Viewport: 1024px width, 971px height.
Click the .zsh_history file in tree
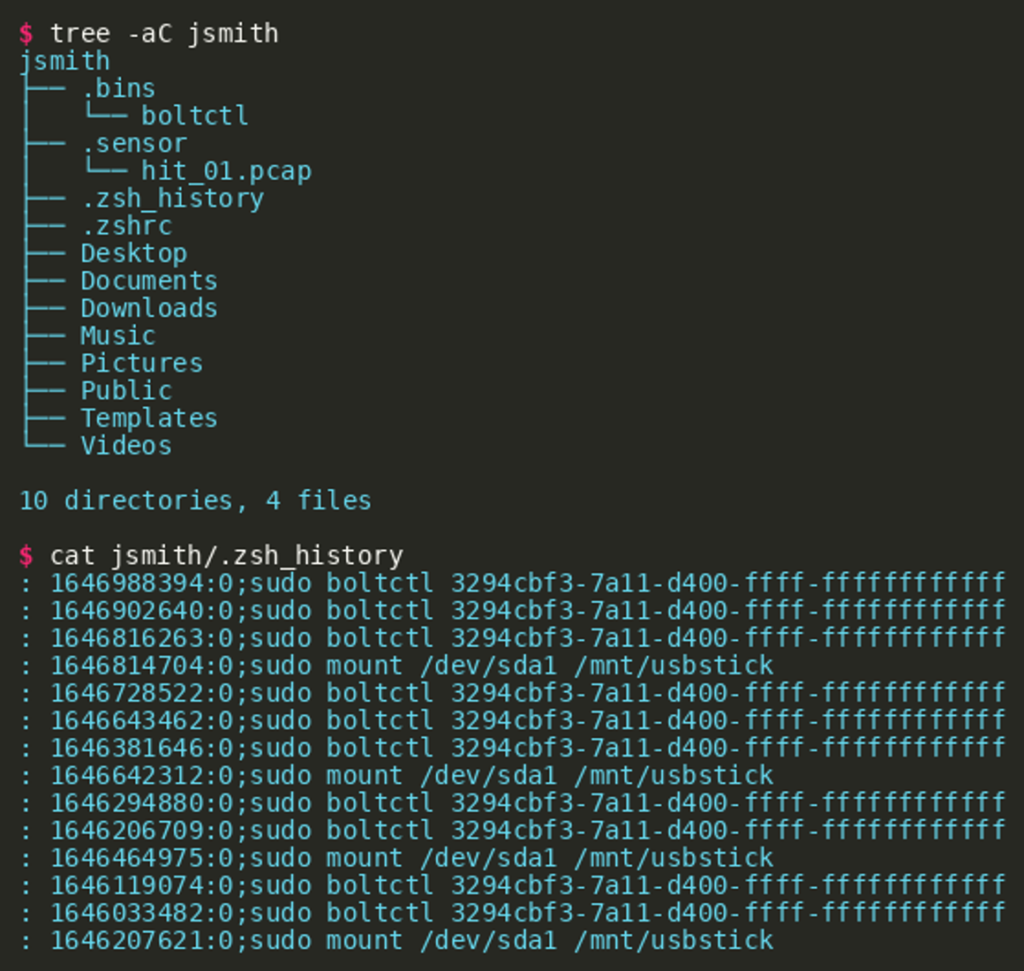click(x=172, y=199)
